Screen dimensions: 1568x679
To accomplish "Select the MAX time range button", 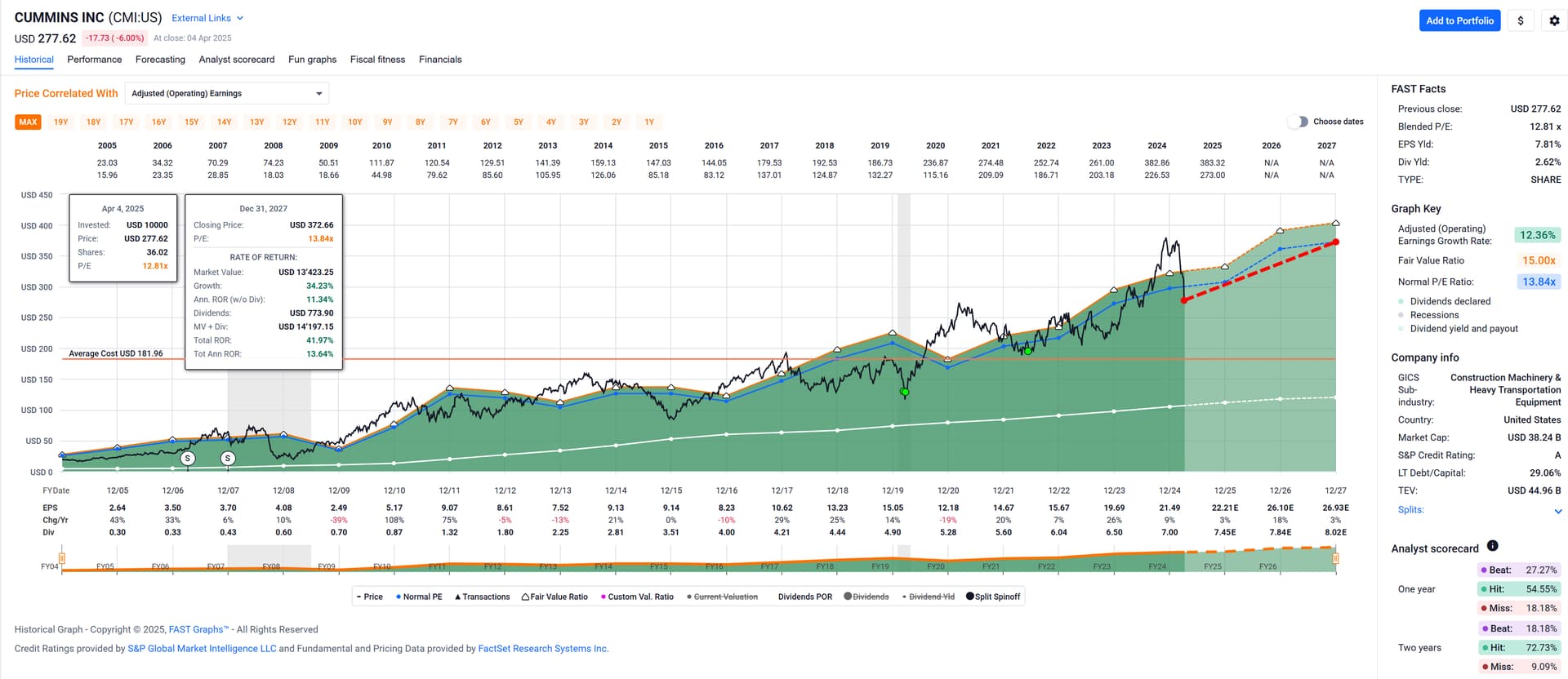I will pos(28,122).
